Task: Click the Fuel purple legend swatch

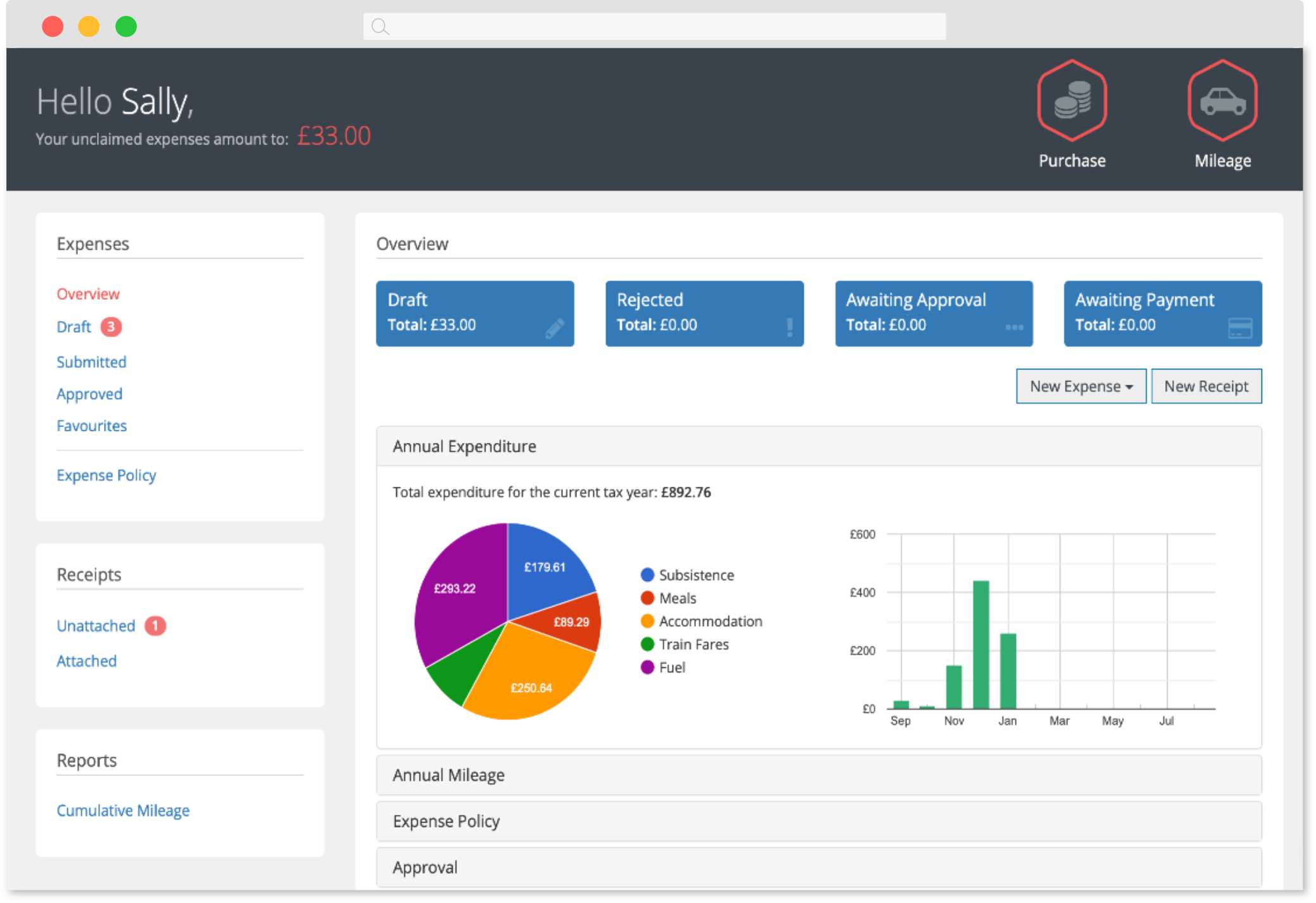Action: pos(647,667)
